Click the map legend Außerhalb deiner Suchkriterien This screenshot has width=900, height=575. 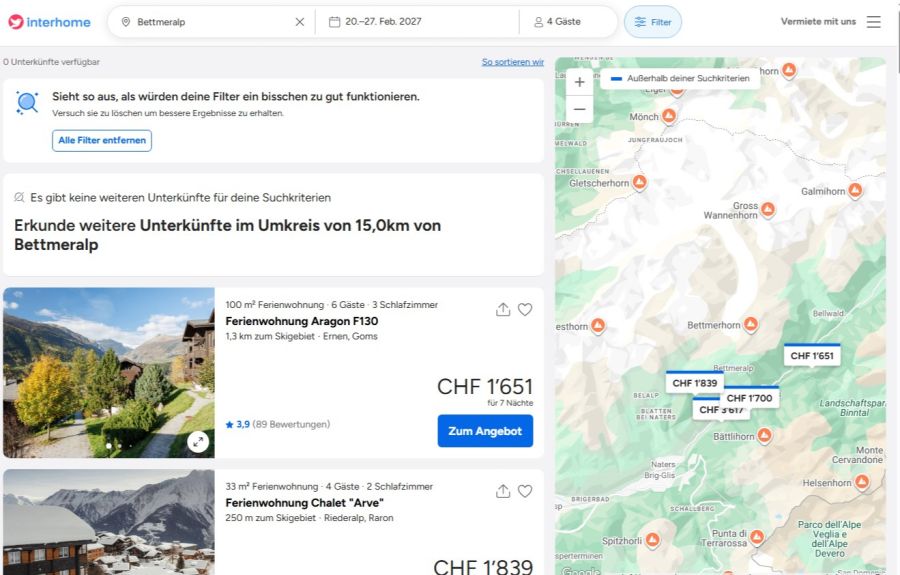click(680, 78)
